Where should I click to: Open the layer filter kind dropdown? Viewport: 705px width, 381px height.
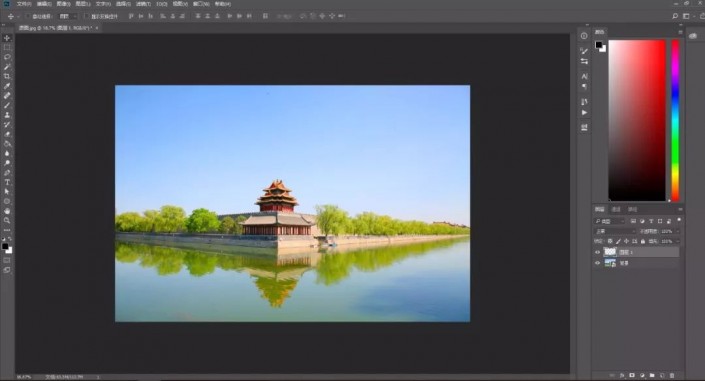[610, 221]
